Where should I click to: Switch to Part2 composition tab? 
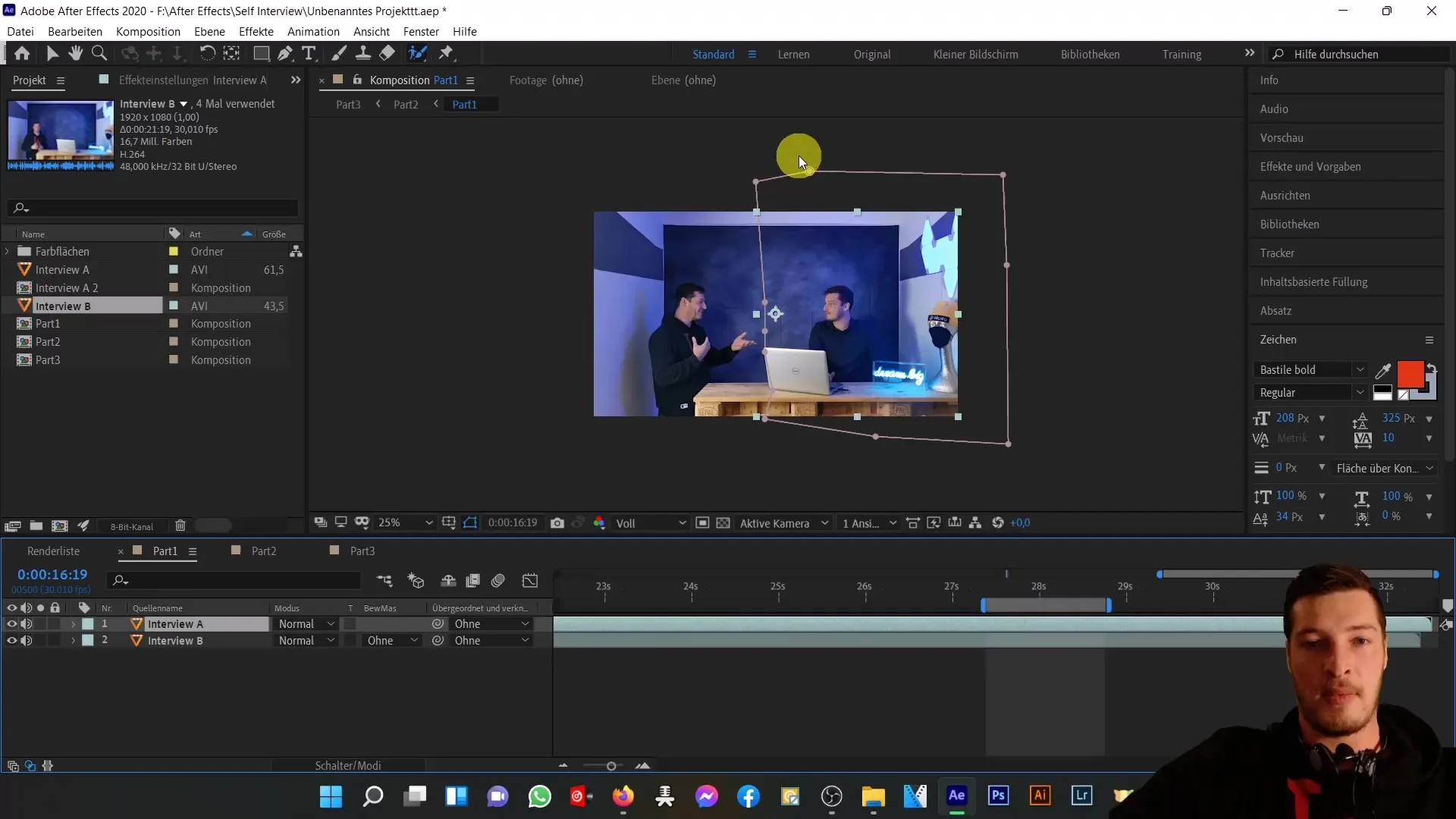click(405, 104)
